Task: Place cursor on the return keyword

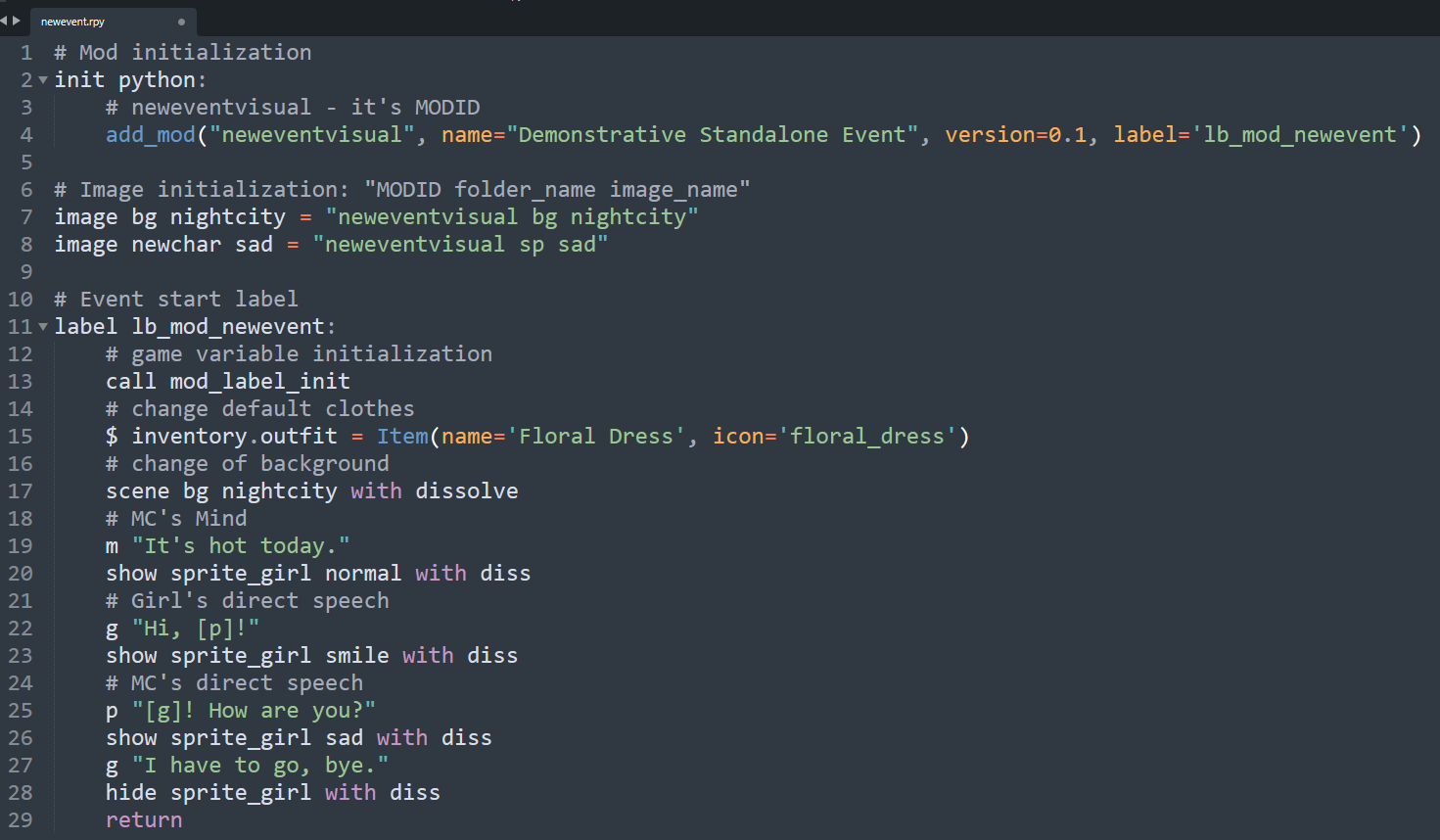Action: pos(144,820)
